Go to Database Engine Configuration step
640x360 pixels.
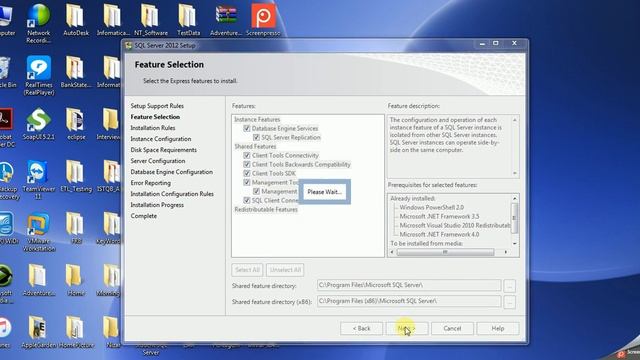(171, 172)
